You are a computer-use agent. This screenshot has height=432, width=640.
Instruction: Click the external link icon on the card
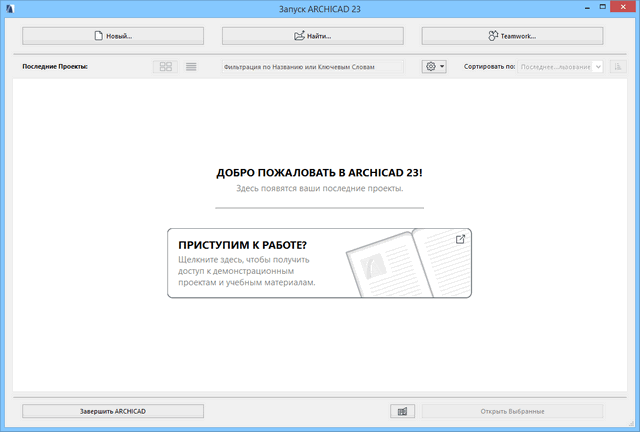(460, 239)
